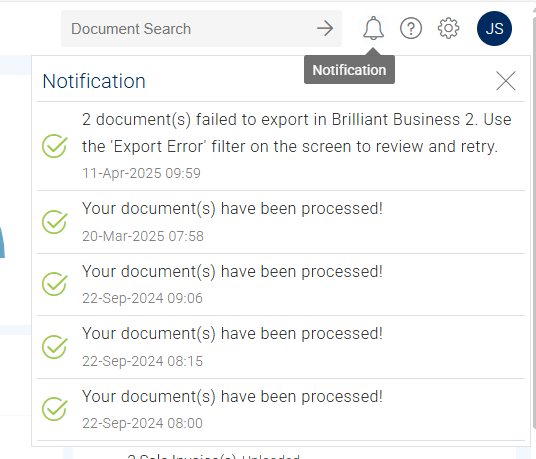Open the settings gear icon
Screen dimensions: 536x459
pyautogui.click(x=448, y=28)
